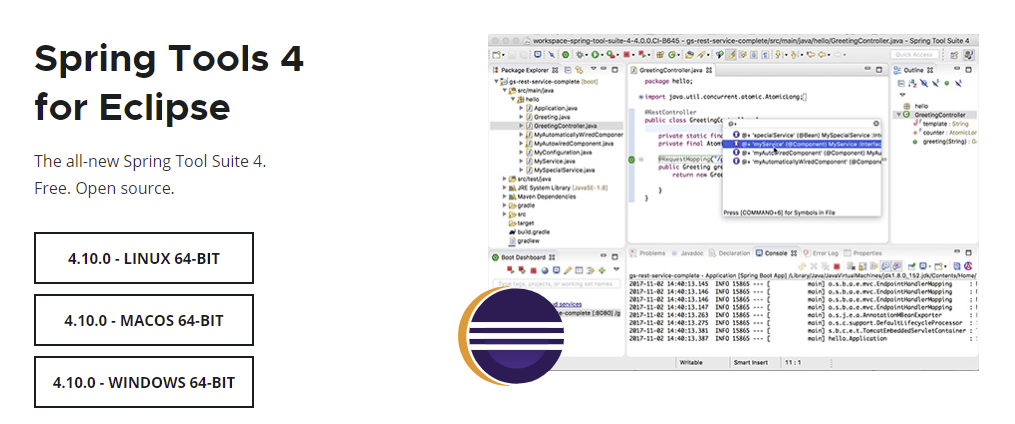Click the hello.Application console log line in the IDE screenshot
Image resolution: width=1015 pixels, height=424 pixels.
[803, 339]
